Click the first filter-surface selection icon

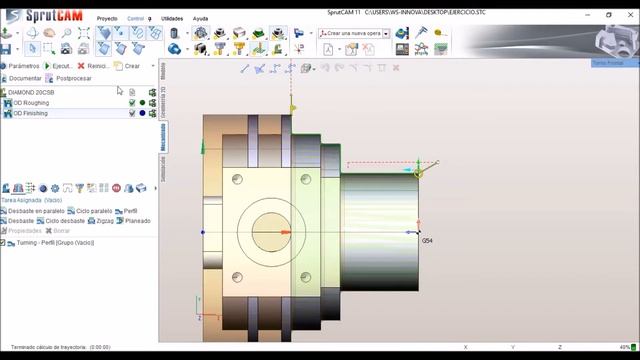[104, 49]
